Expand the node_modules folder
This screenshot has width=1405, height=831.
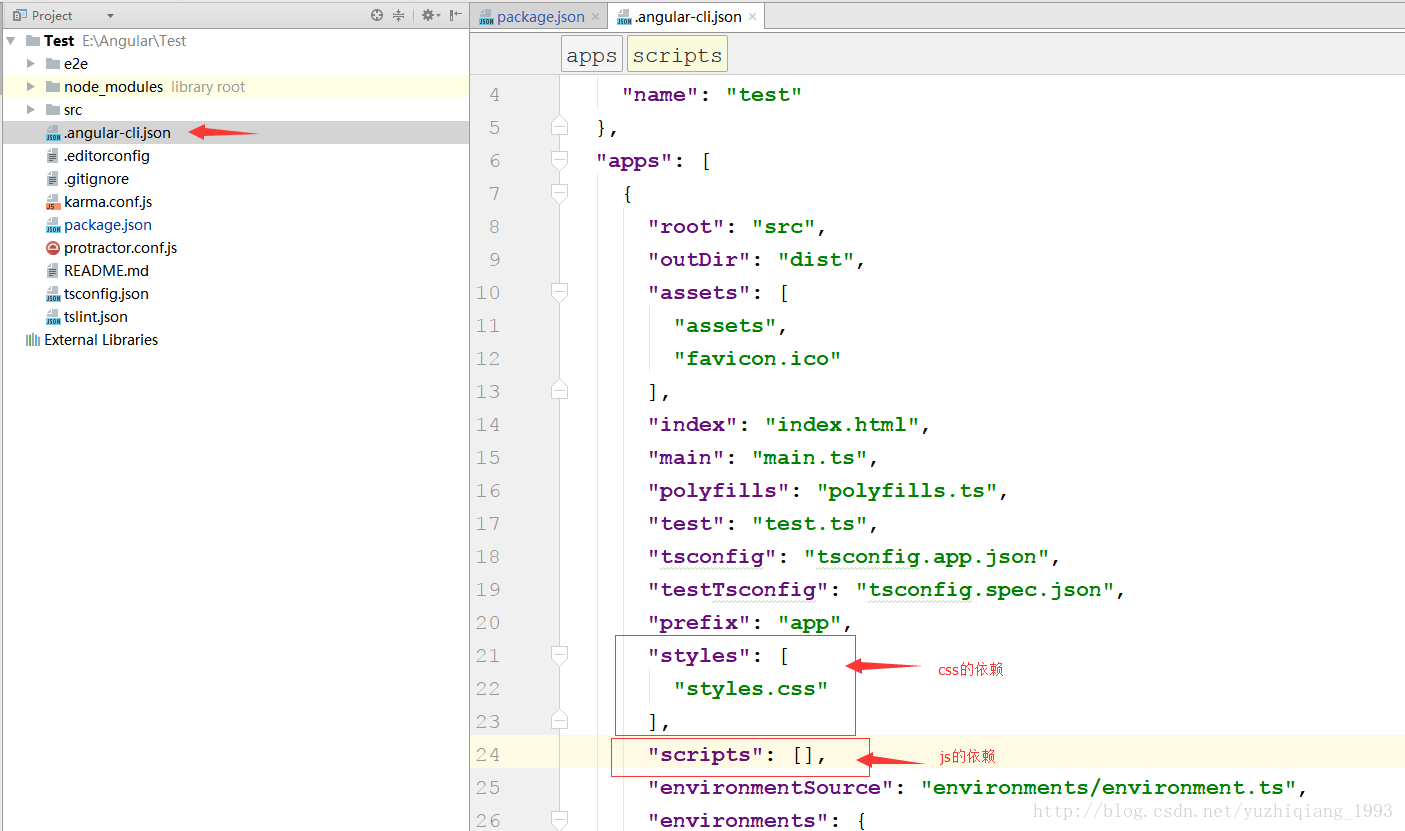pos(31,86)
